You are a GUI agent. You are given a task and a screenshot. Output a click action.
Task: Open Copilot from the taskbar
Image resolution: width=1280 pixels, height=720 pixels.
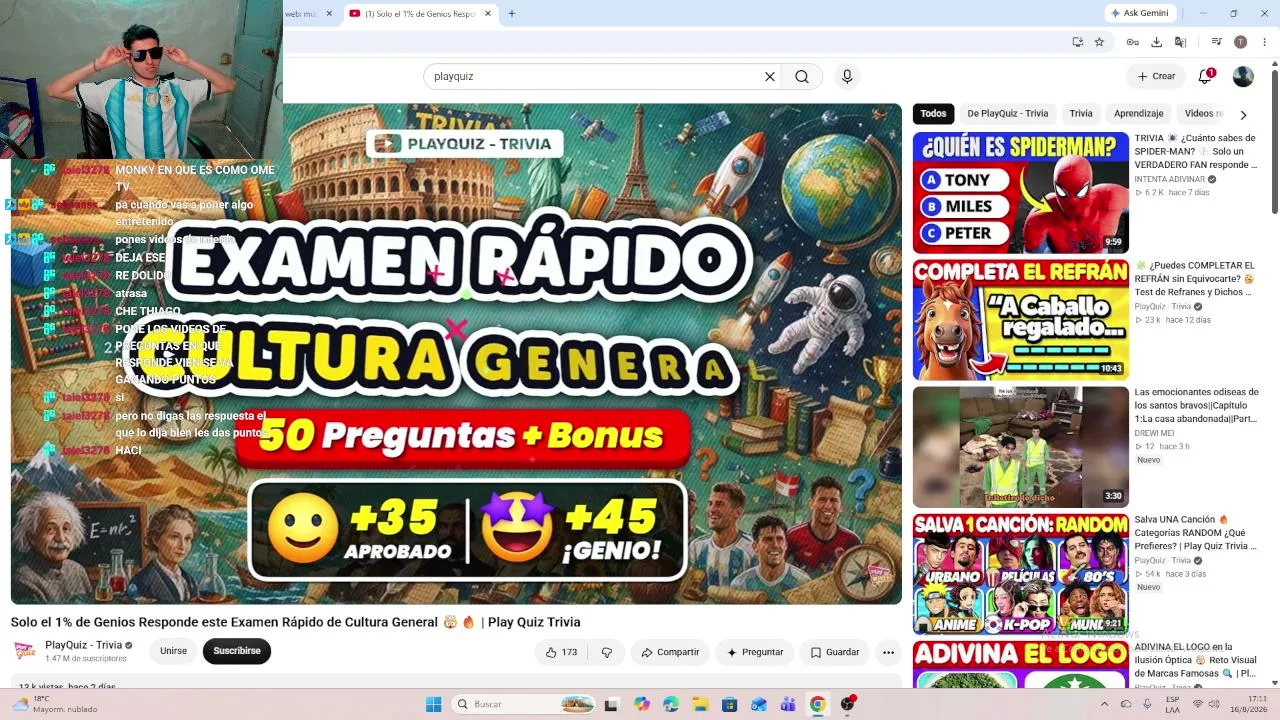click(x=642, y=704)
